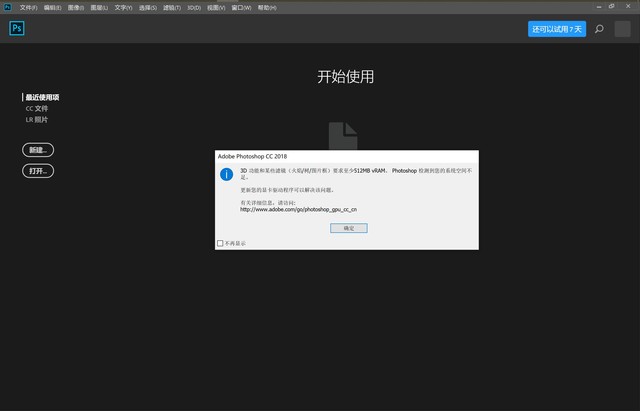Open the 图像(I) menu
The height and width of the screenshot is (411, 640).
75,7
